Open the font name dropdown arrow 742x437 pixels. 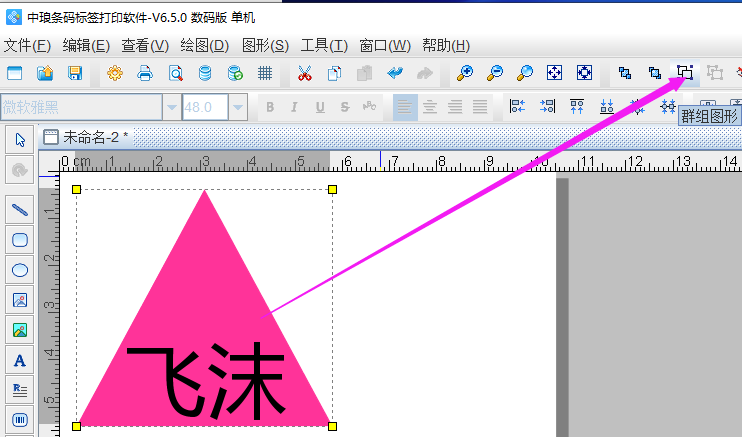coord(172,107)
